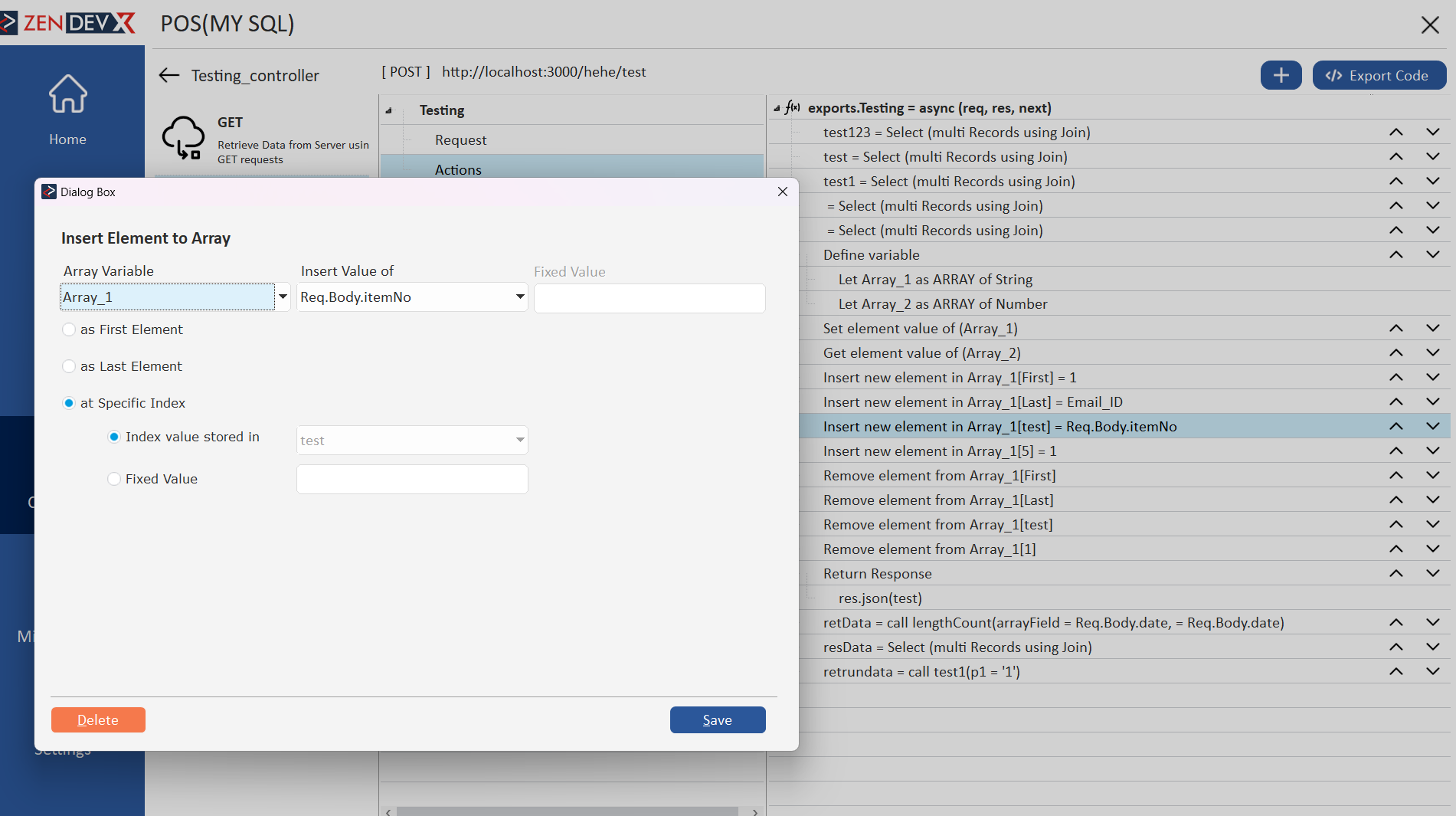Click the GET cloud download icon
This screenshot has height=816, width=1456.
coord(183,137)
